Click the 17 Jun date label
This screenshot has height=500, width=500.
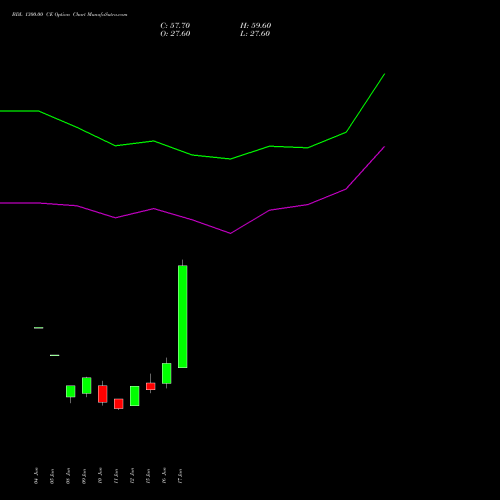[x=180, y=476]
